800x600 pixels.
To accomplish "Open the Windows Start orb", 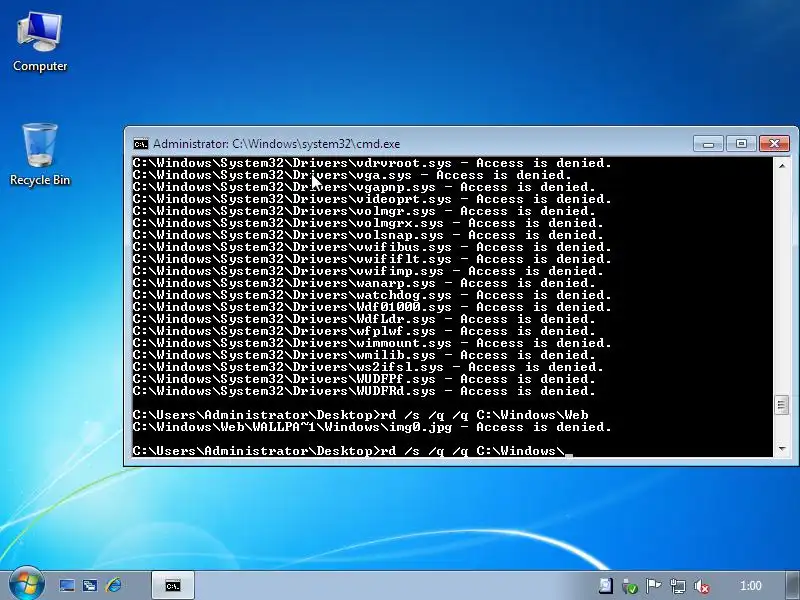I will click(x=27, y=584).
